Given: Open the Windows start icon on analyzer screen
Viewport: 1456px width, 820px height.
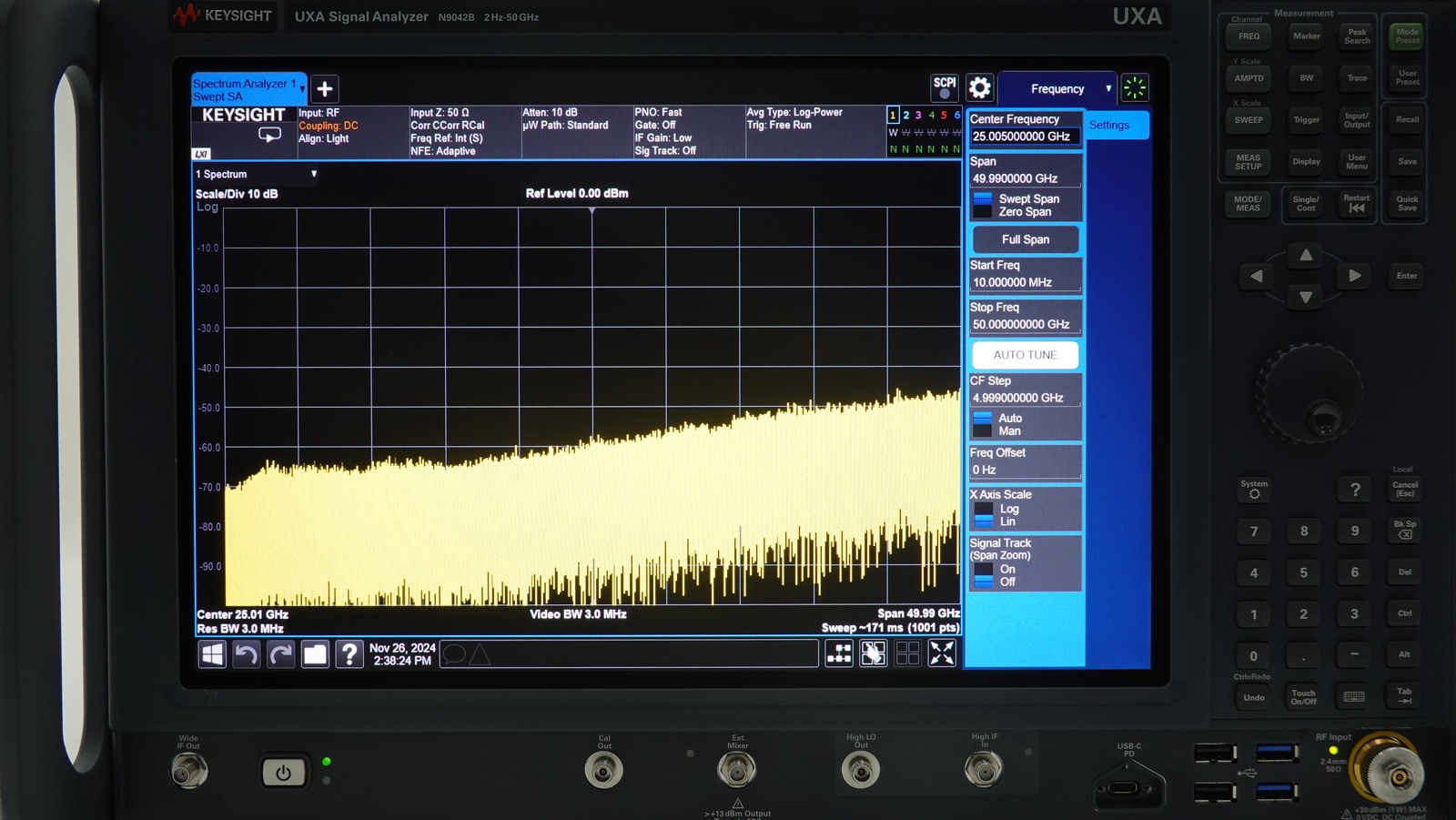Looking at the screenshot, I should point(212,653).
